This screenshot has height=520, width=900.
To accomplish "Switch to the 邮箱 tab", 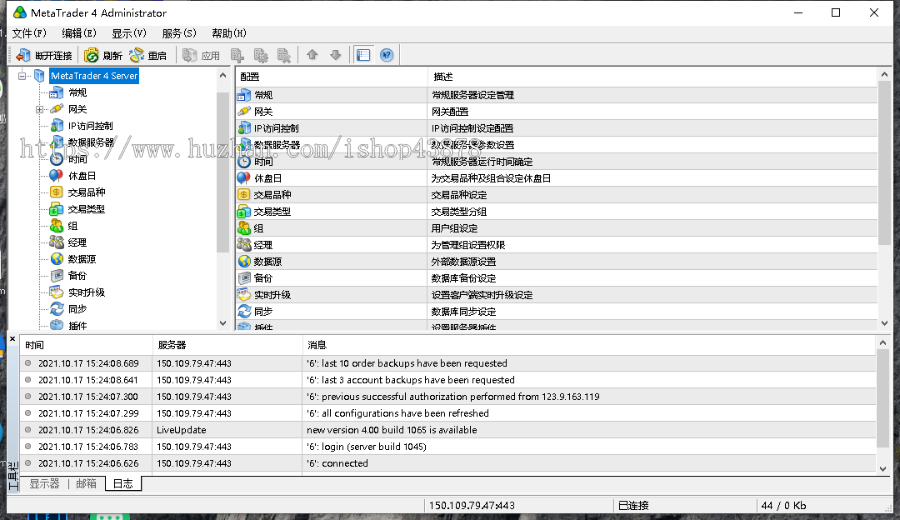I will tap(86, 484).
